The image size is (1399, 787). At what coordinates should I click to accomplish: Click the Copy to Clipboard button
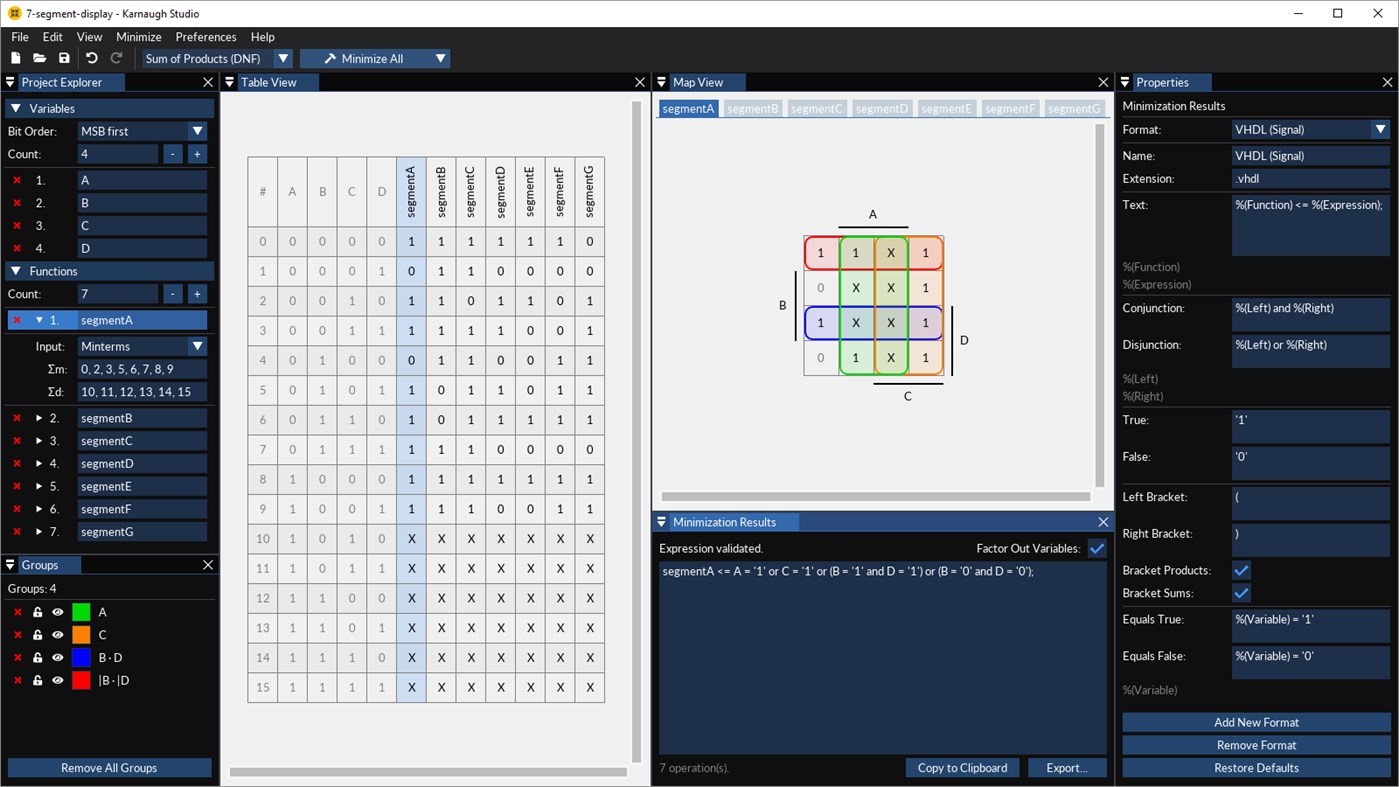pos(961,767)
